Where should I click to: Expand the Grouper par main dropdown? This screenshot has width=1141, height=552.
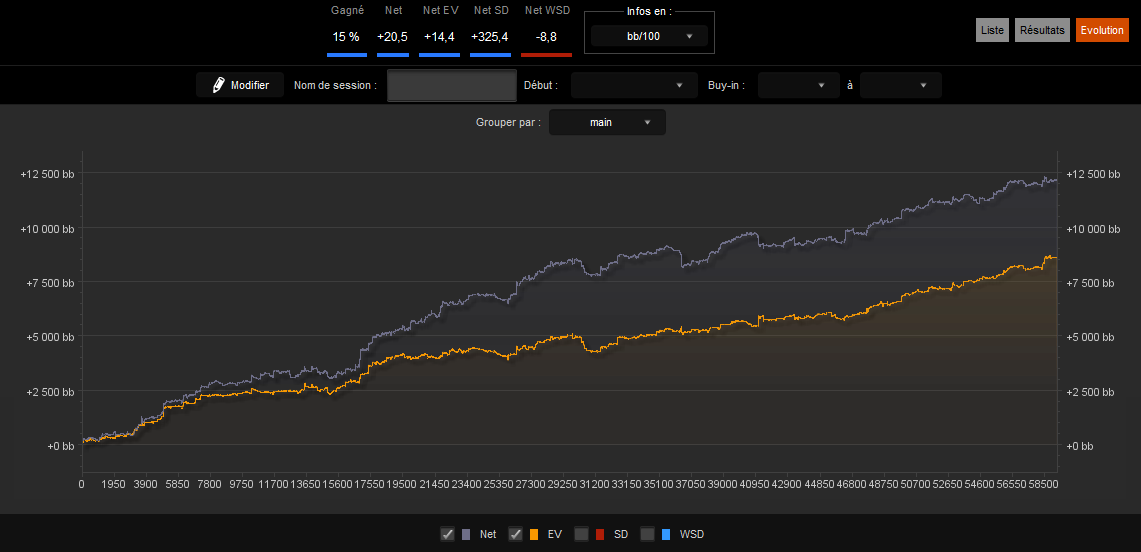pos(607,122)
